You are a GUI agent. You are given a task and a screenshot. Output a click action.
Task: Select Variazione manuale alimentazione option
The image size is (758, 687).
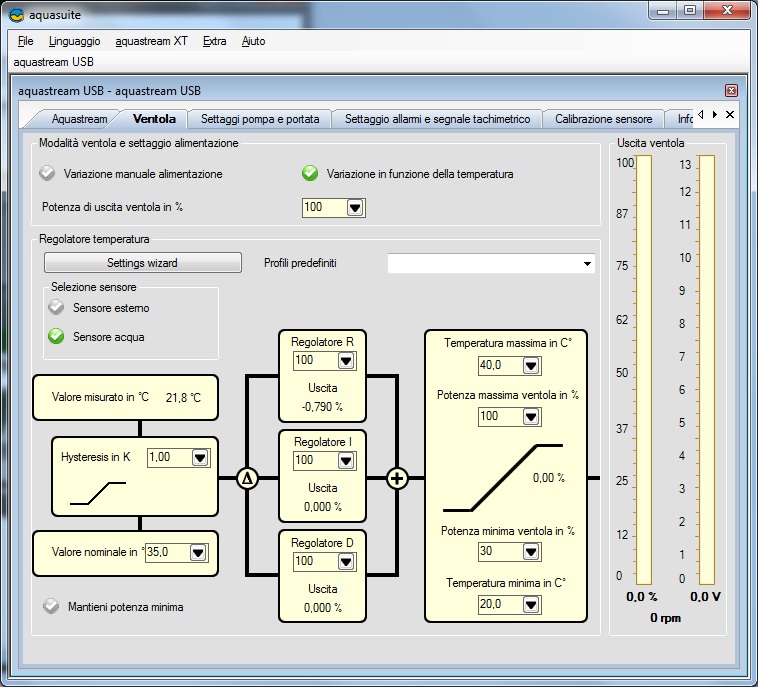[47, 174]
